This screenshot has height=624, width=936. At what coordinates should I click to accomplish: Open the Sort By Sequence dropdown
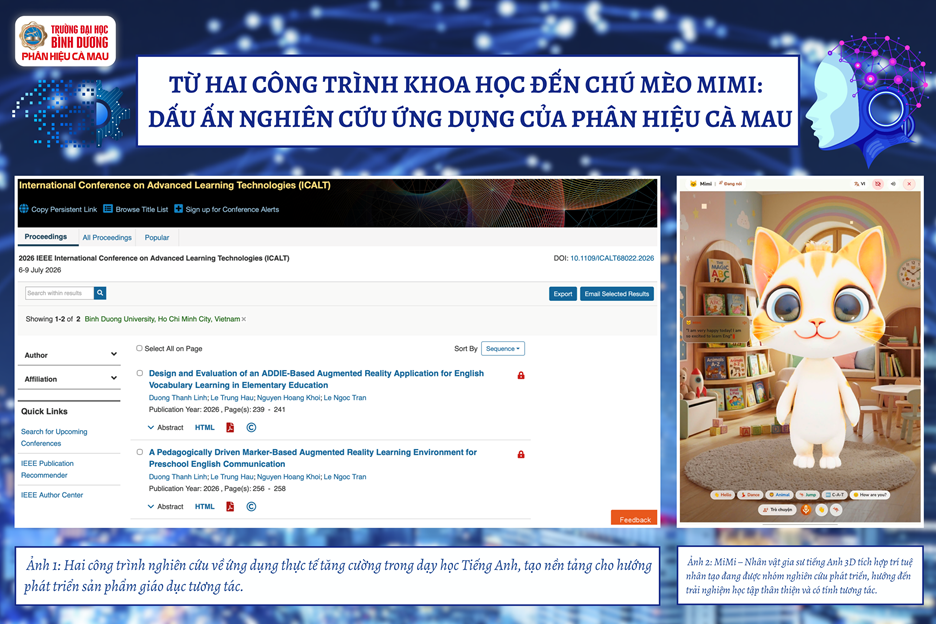(x=503, y=349)
